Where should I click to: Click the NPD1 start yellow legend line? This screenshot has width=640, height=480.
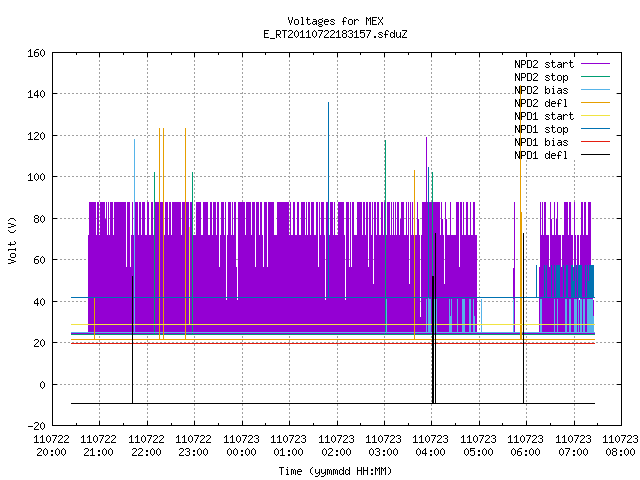coord(595,116)
